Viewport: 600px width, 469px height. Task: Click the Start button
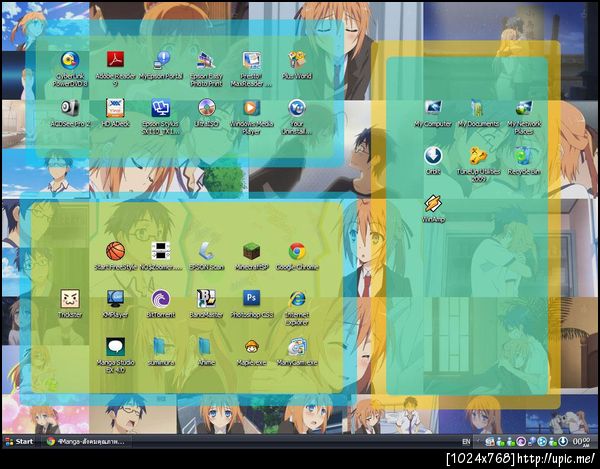[x=20, y=441]
